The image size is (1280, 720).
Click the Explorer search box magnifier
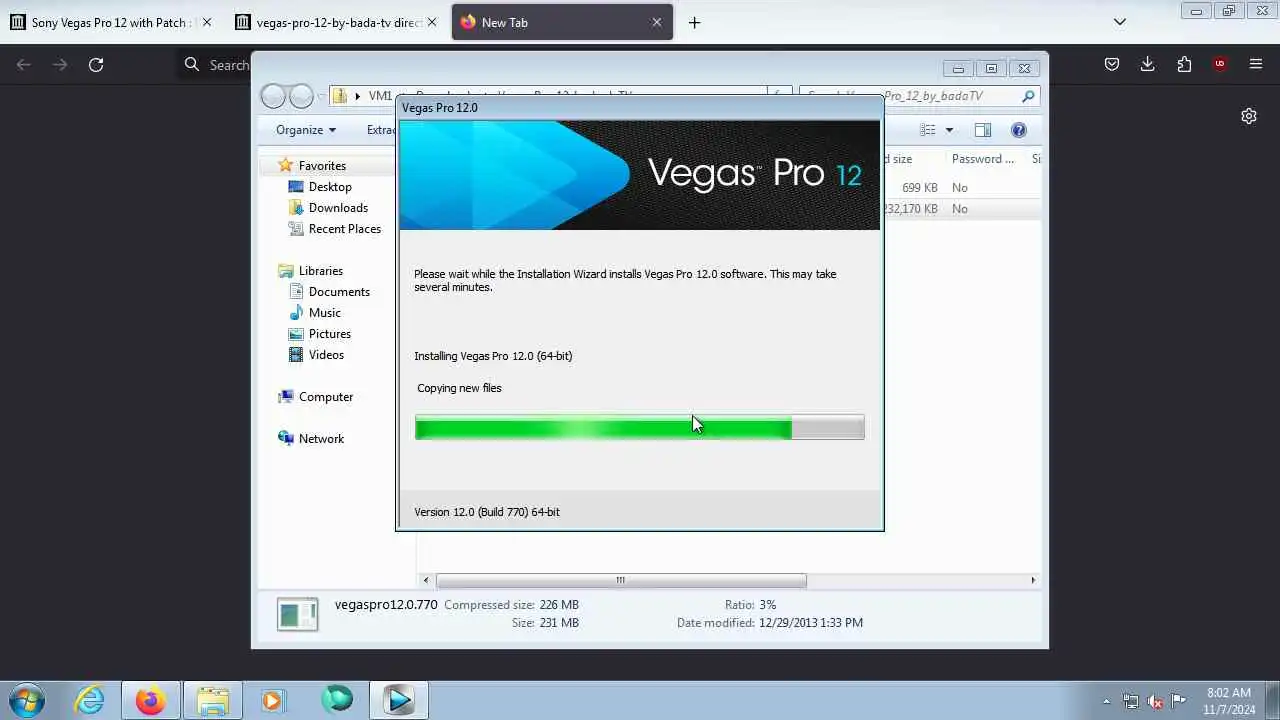coord(1028,96)
